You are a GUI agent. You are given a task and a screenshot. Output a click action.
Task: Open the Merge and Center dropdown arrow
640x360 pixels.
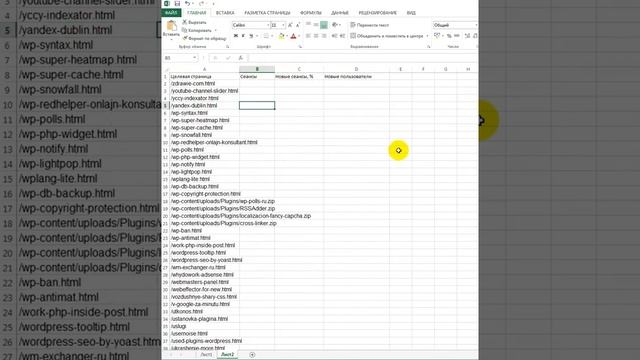click(427, 36)
